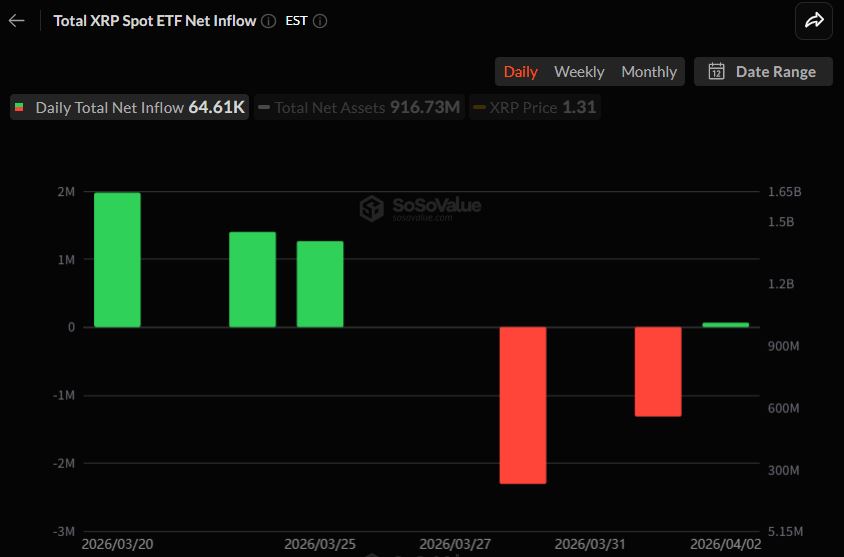Viewport: 844px width, 557px height.
Task: Click the largest red outflow bar
Action: click(523, 405)
